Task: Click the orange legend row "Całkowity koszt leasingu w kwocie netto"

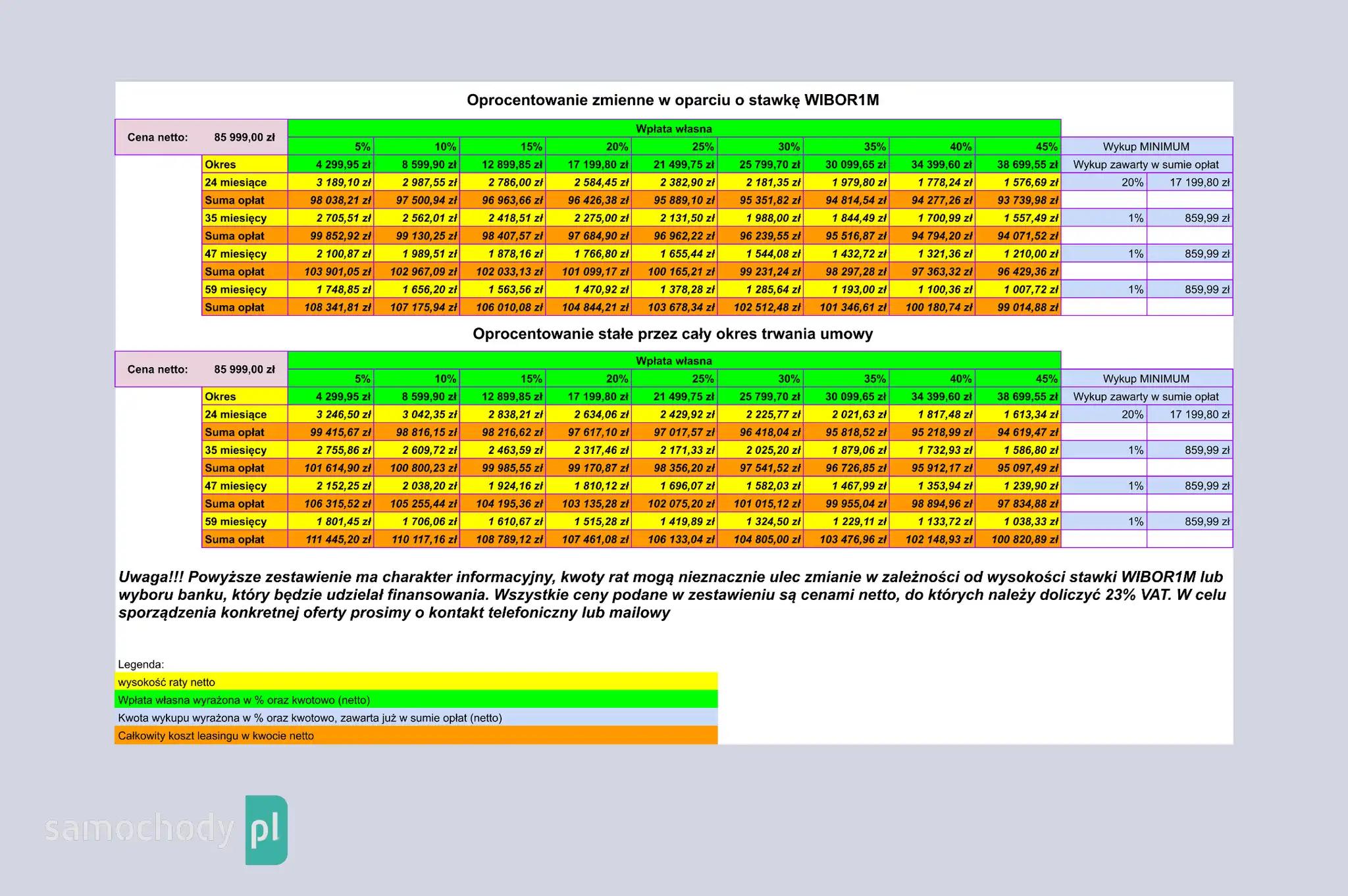Action: (416, 735)
